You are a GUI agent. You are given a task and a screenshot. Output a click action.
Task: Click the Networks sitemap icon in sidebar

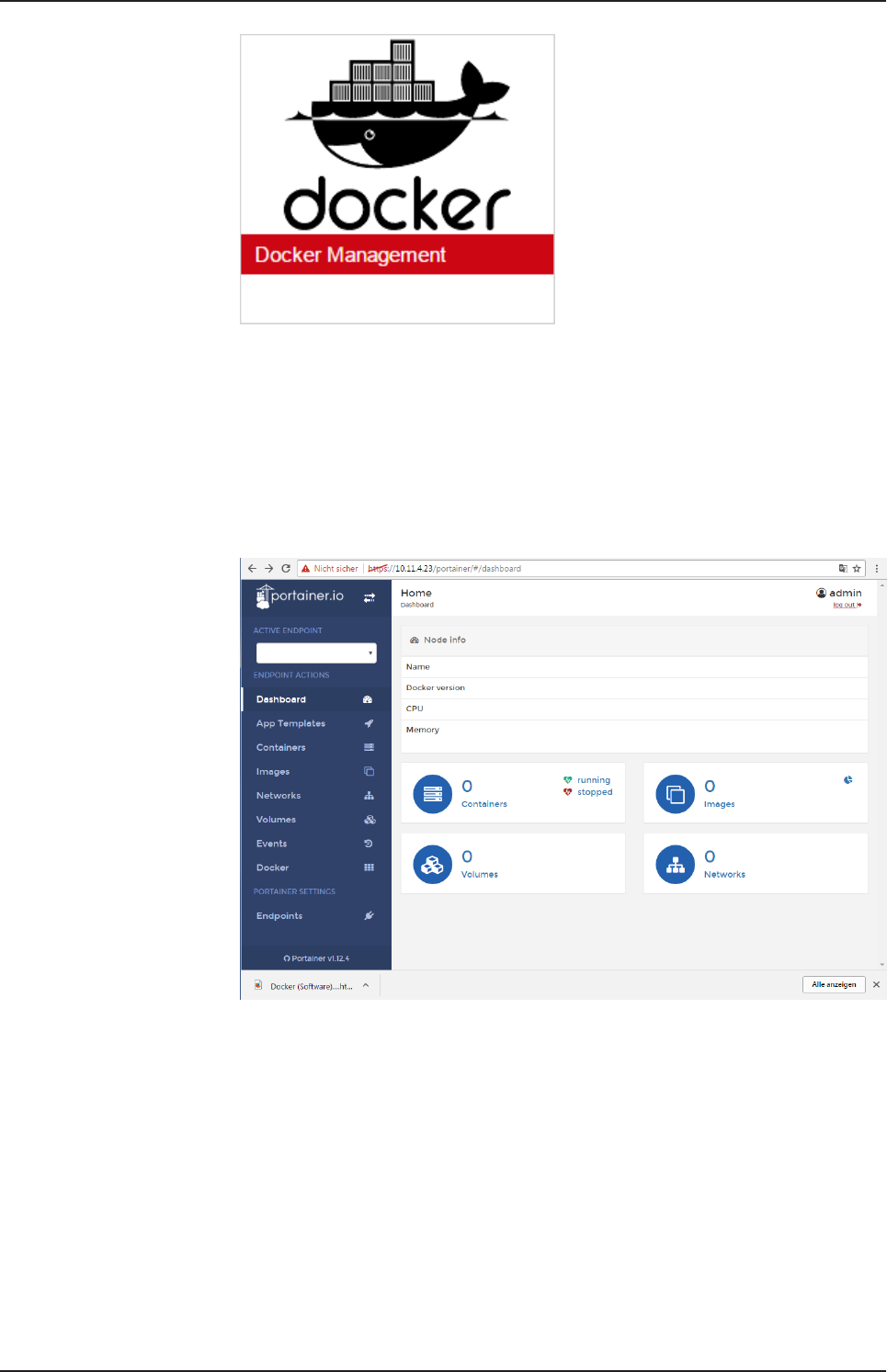point(369,795)
